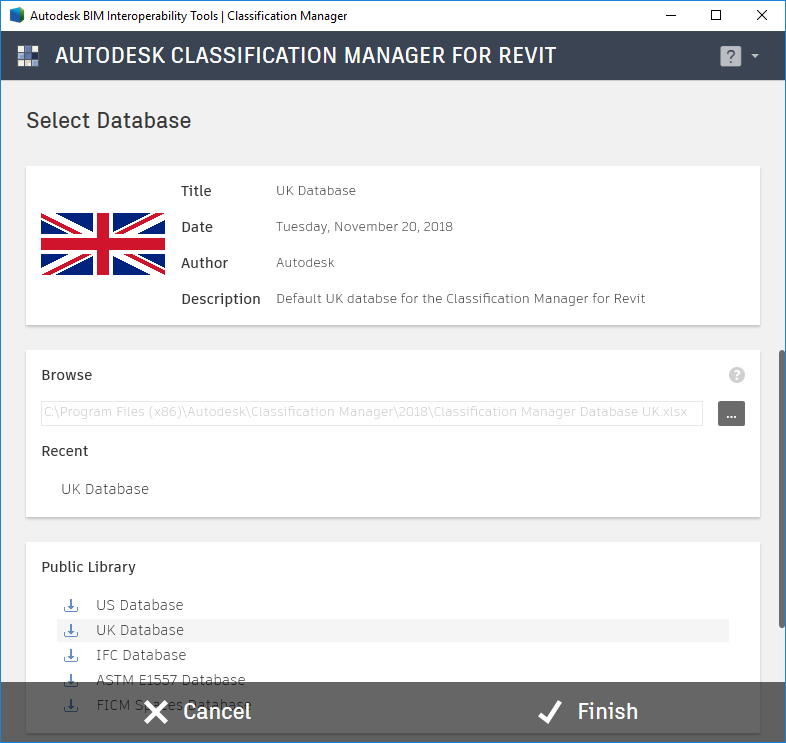Click the 'Tuesday, November 20, 2018' date value
This screenshot has width=786, height=743.
[x=364, y=227]
